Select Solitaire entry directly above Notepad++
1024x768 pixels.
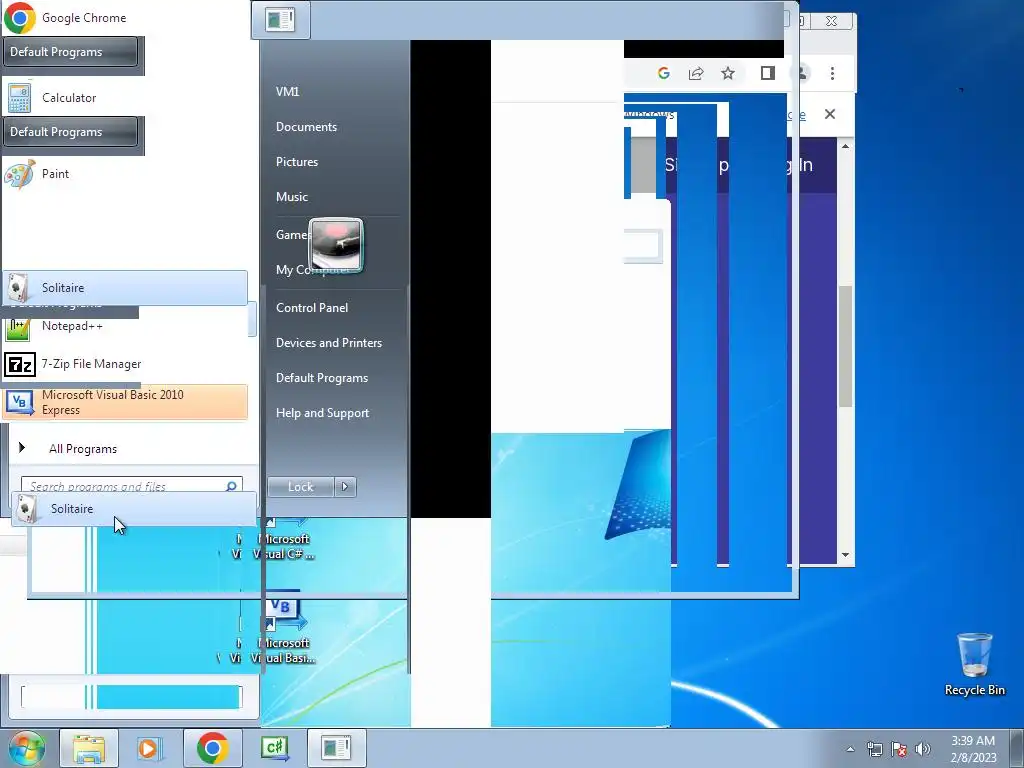pos(124,287)
